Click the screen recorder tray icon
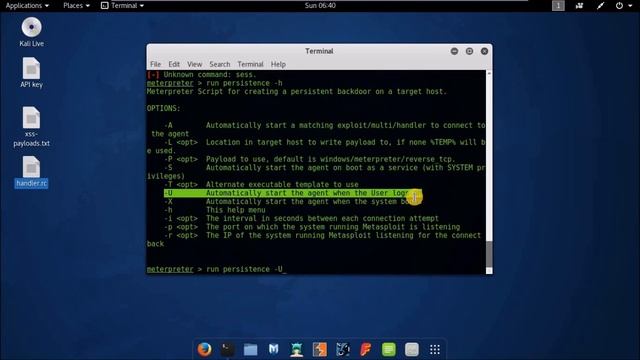Viewport: 640px width, 360px height. [579, 6]
